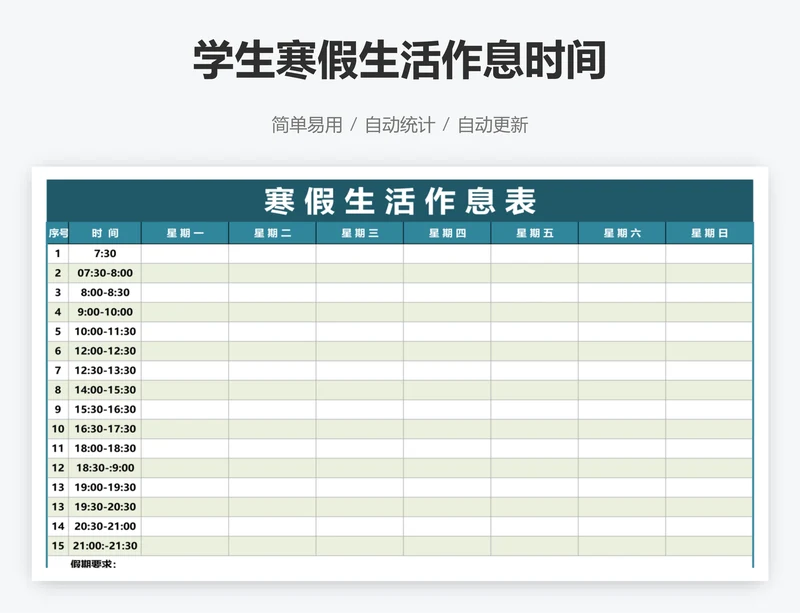Click the 简单易用 subtitle text

pyautogui.click(x=307, y=125)
